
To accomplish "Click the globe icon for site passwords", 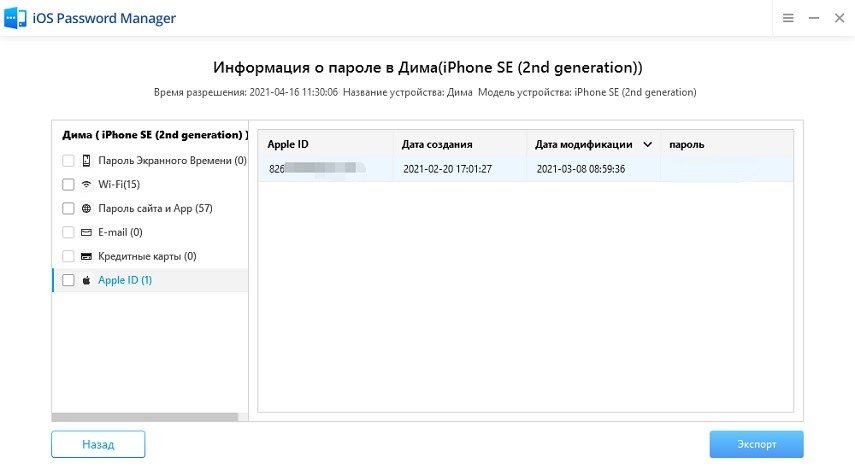I will click(86, 208).
